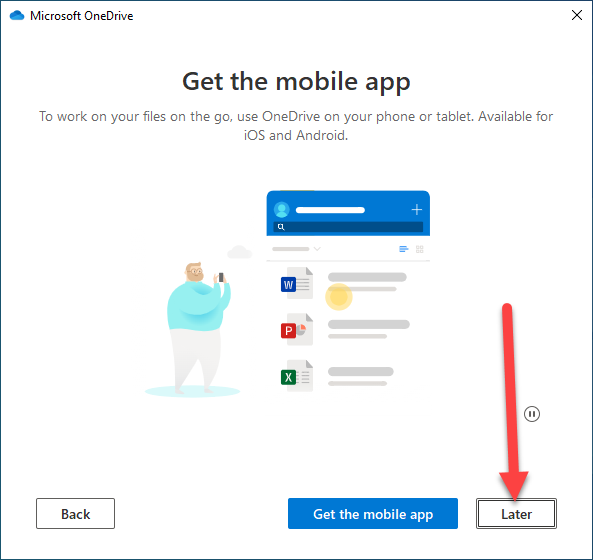Click the sort chevron in illustrated app
The image size is (593, 560).
[x=317, y=249]
